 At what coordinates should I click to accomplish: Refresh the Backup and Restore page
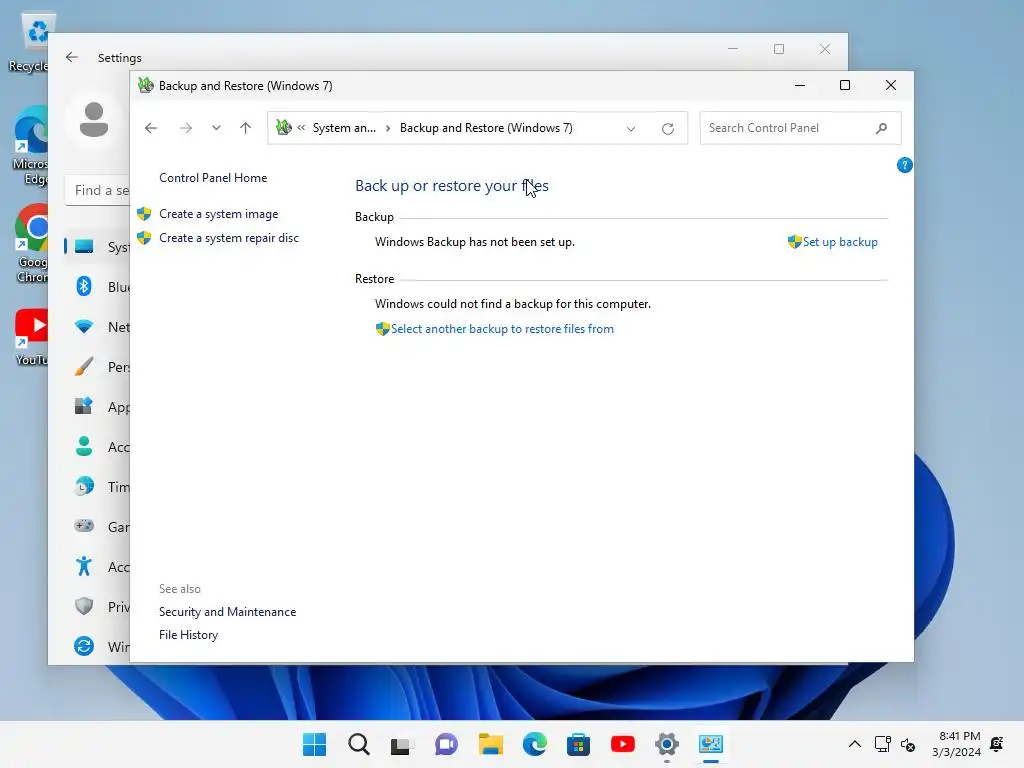click(667, 129)
